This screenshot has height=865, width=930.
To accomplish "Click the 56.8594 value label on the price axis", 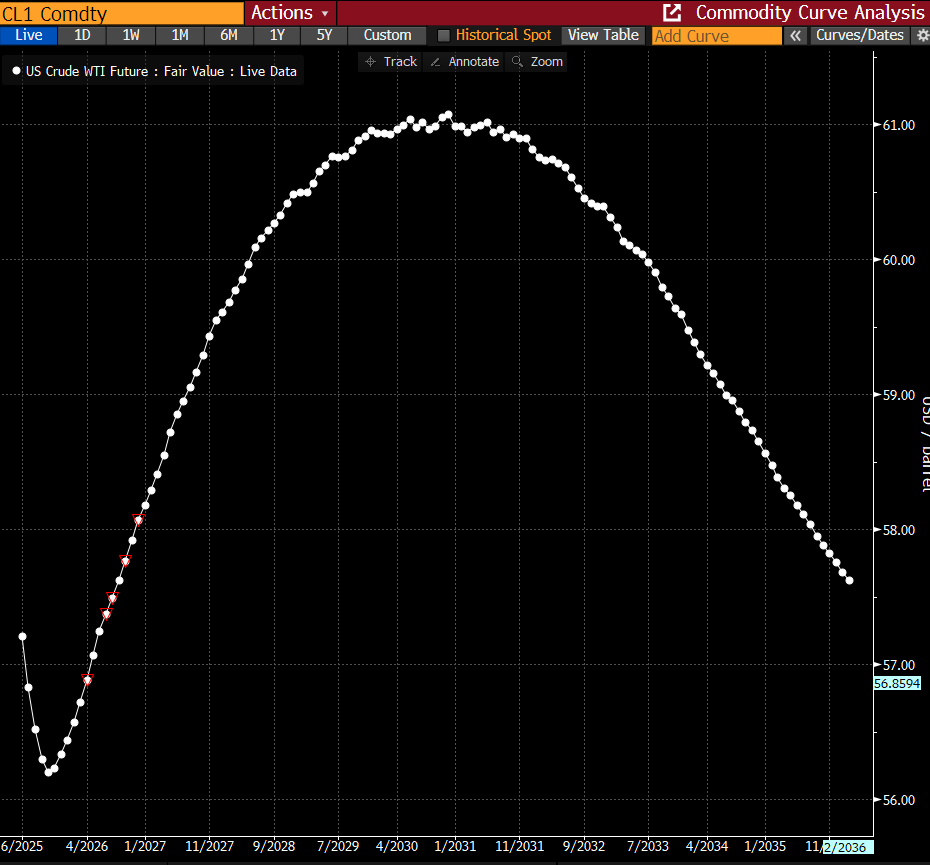I will (897, 683).
